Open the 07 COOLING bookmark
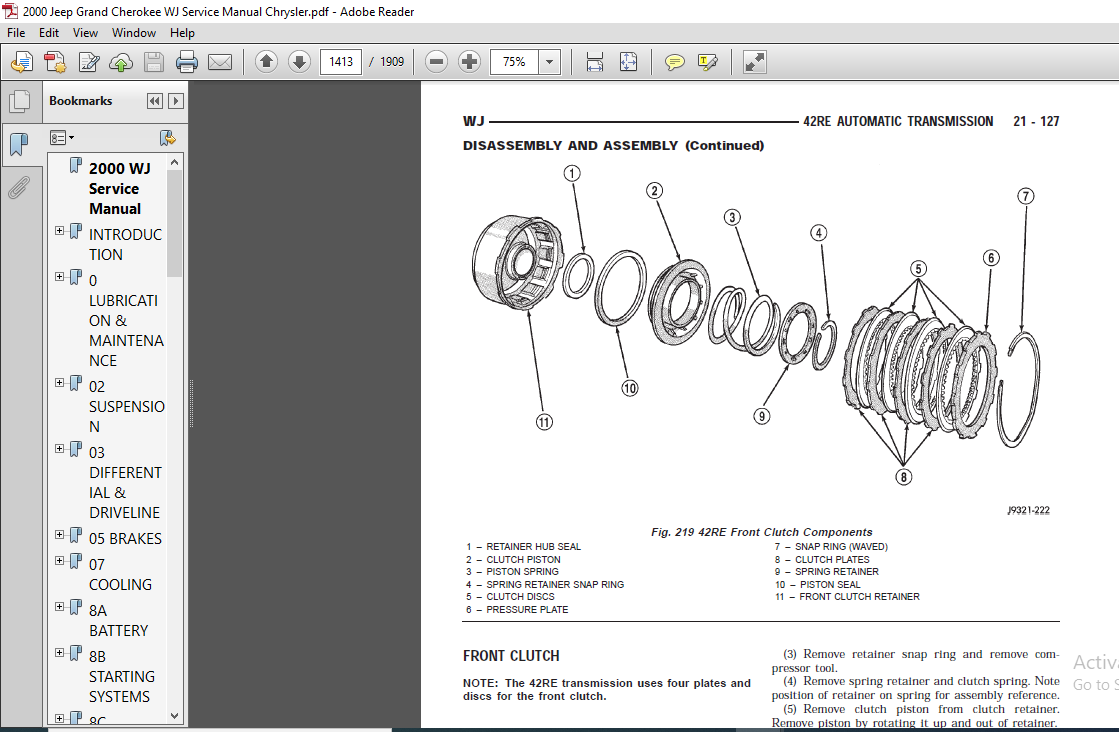 pyautogui.click(x=120, y=574)
